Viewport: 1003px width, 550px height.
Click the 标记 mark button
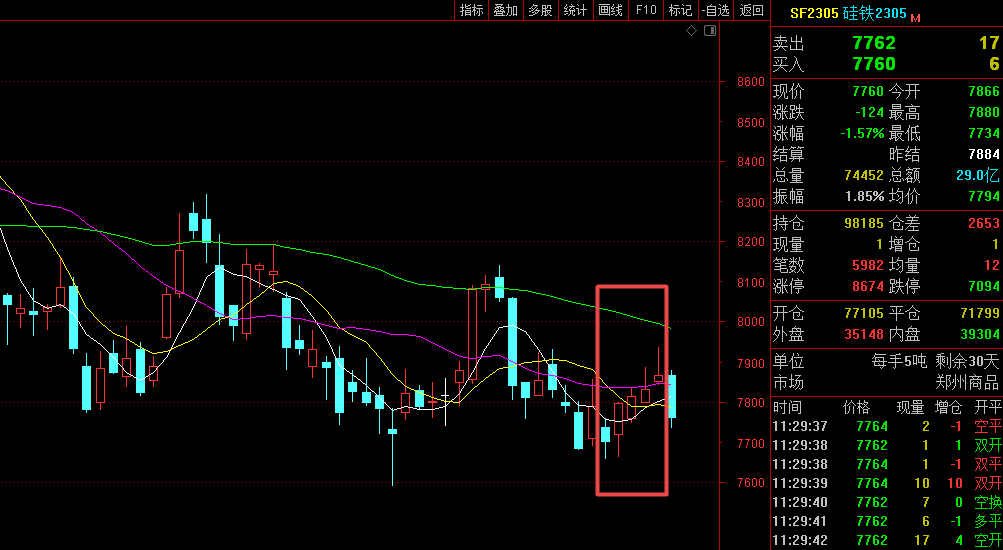(x=680, y=10)
